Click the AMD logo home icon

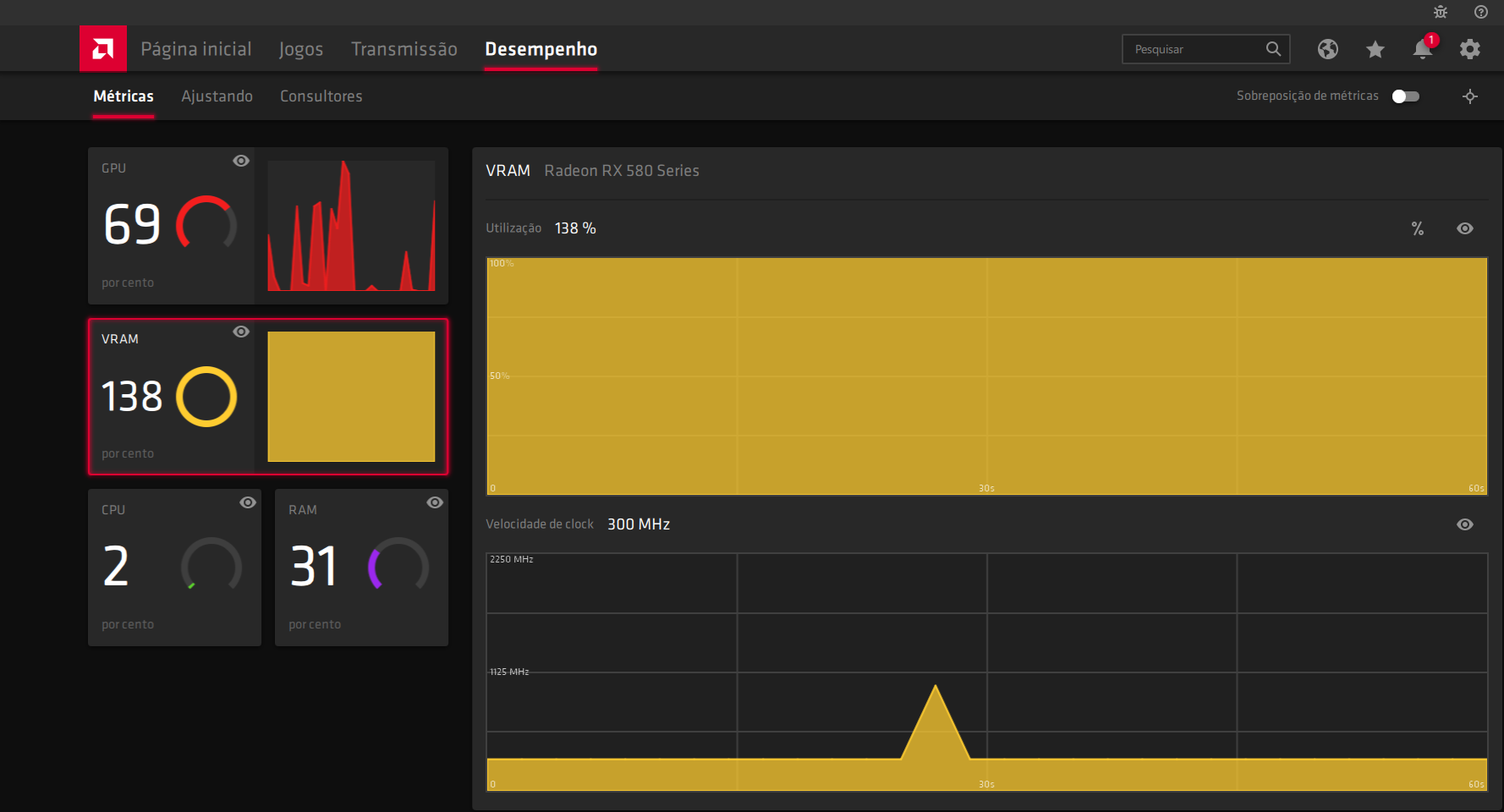(x=103, y=49)
